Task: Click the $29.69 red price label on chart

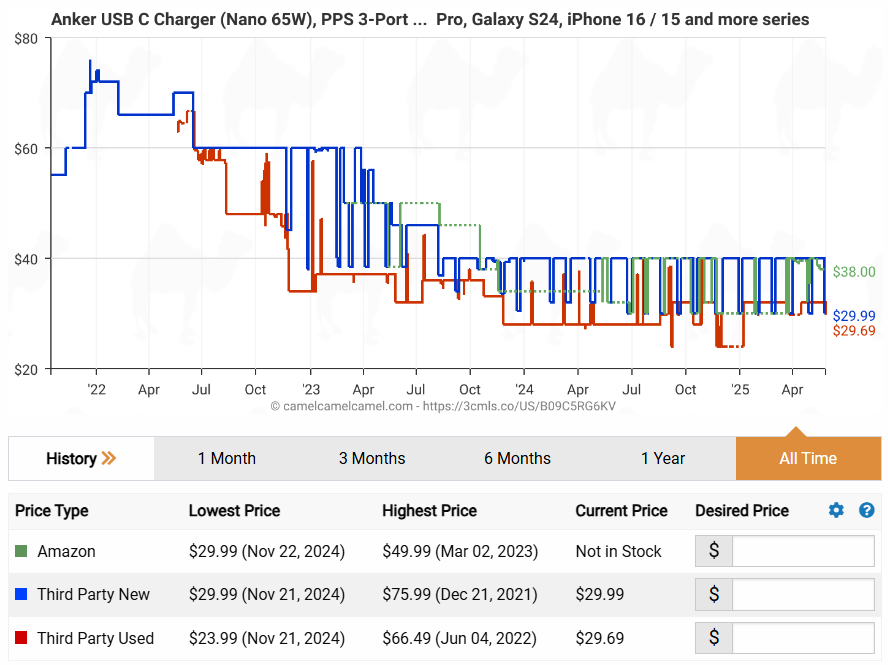Action: 854,331
